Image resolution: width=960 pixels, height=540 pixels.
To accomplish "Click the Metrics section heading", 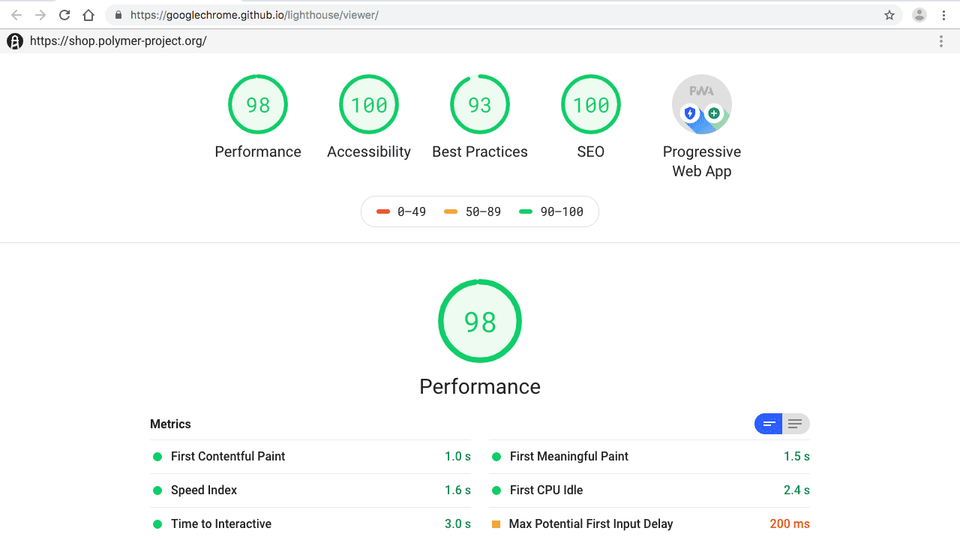I will click(x=170, y=424).
